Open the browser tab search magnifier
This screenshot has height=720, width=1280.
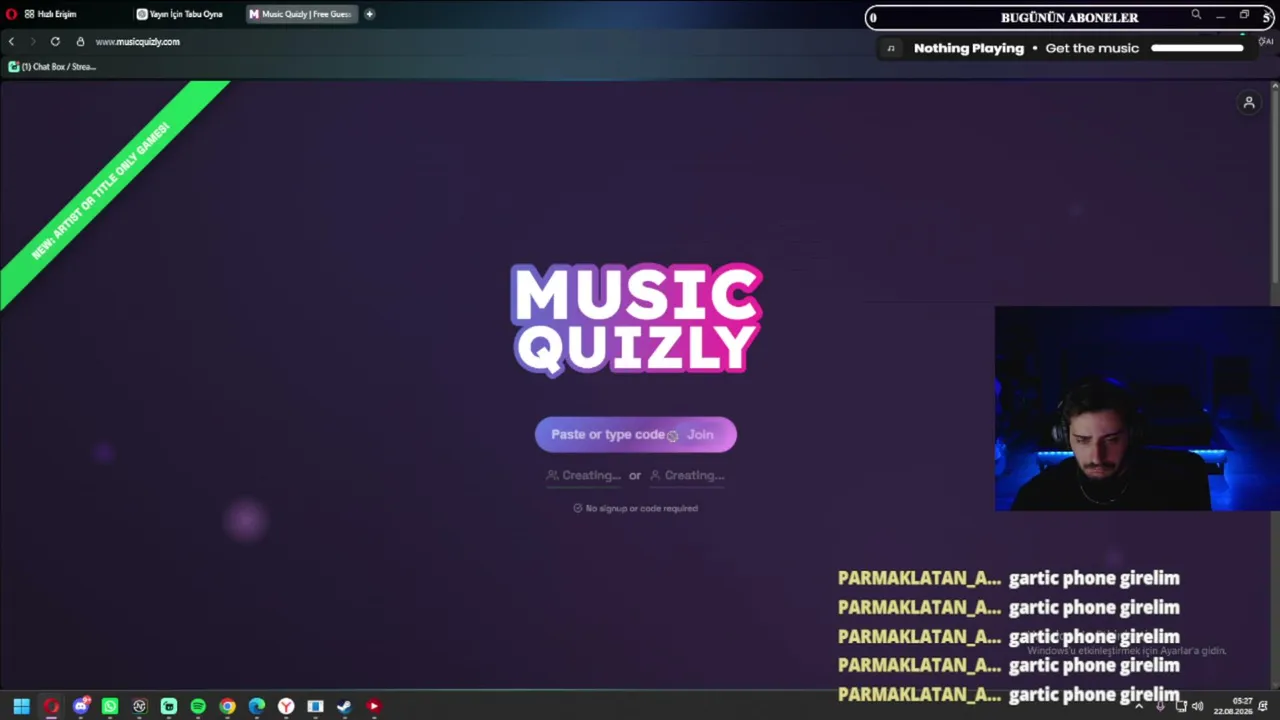[1196, 15]
